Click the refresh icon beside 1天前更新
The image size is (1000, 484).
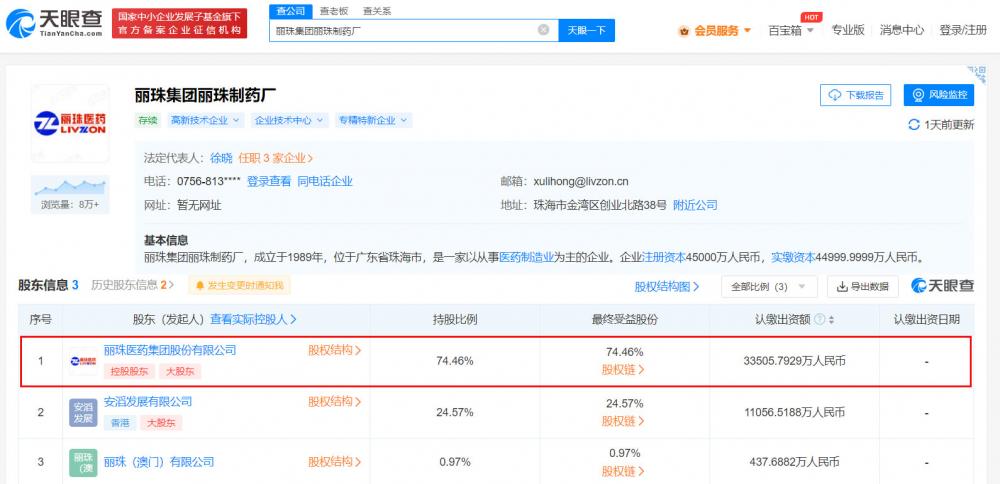[914, 125]
